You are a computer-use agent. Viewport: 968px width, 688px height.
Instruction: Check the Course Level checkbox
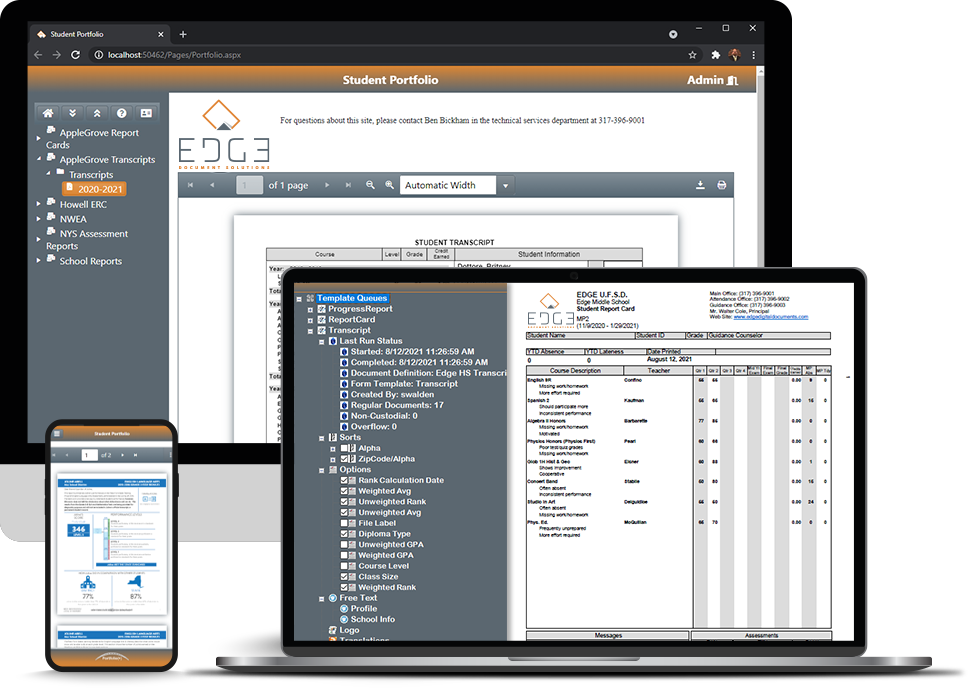click(x=344, y=566)
